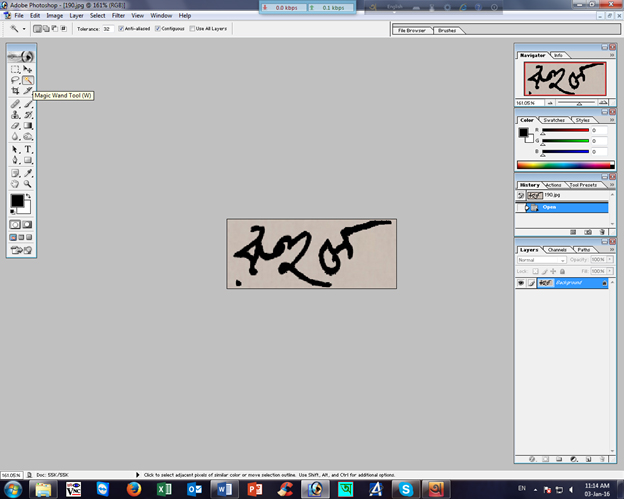Viewport: 624px width, 499px height.
Task: Switch to the Actions tab
Action: pos(553,185)
